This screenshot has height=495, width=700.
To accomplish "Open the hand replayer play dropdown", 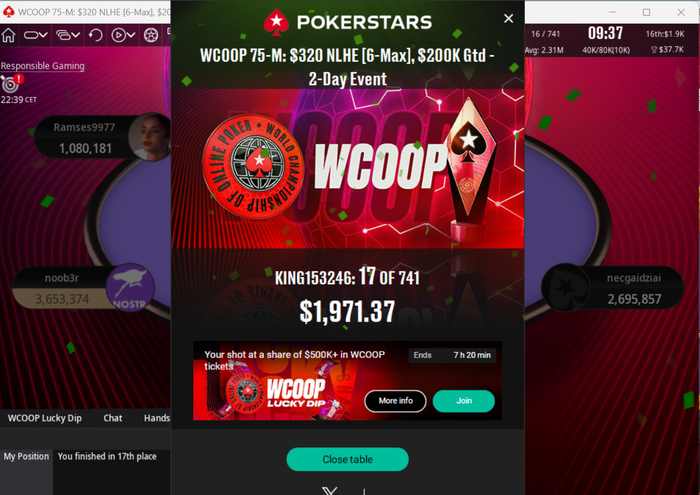I will coord(123,35).
